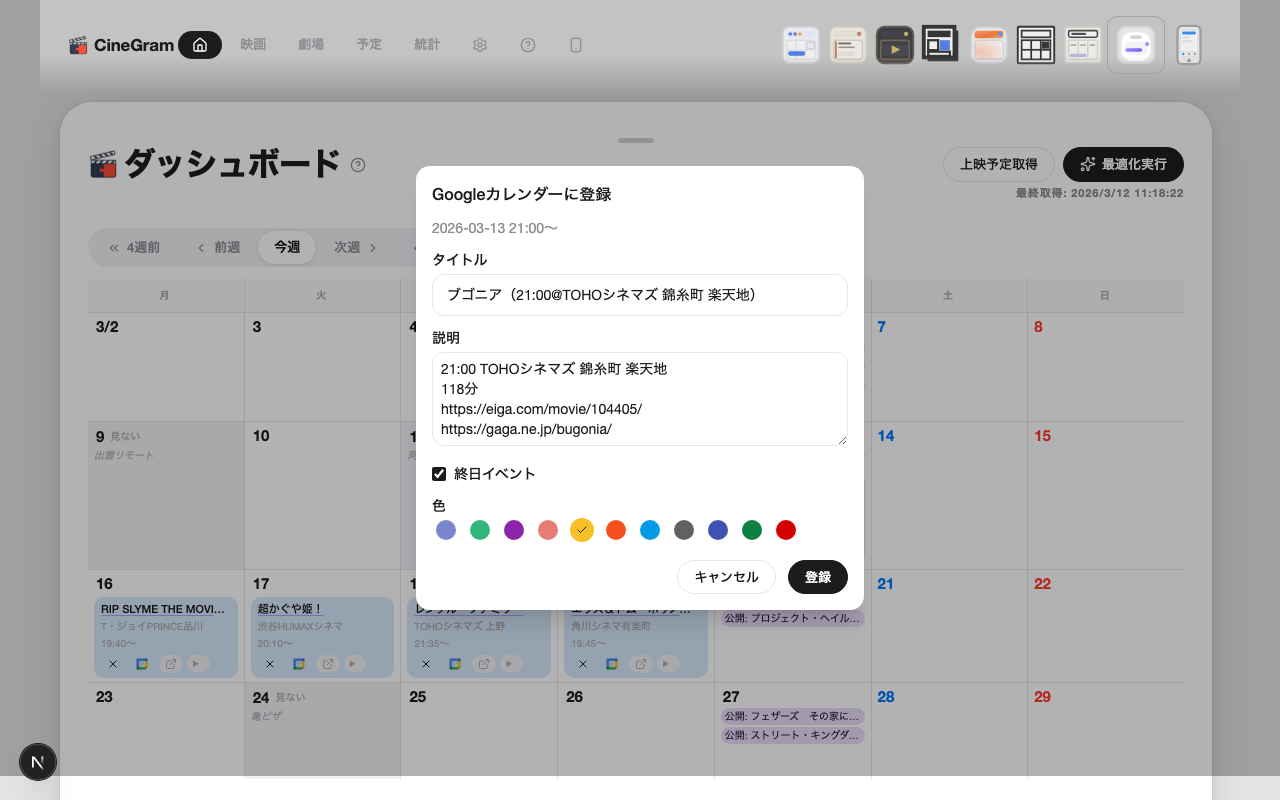Click the external link icon on 超かぐや姫！ card
This screenshot has width=1280, height=800.
[x=327, y=663]
